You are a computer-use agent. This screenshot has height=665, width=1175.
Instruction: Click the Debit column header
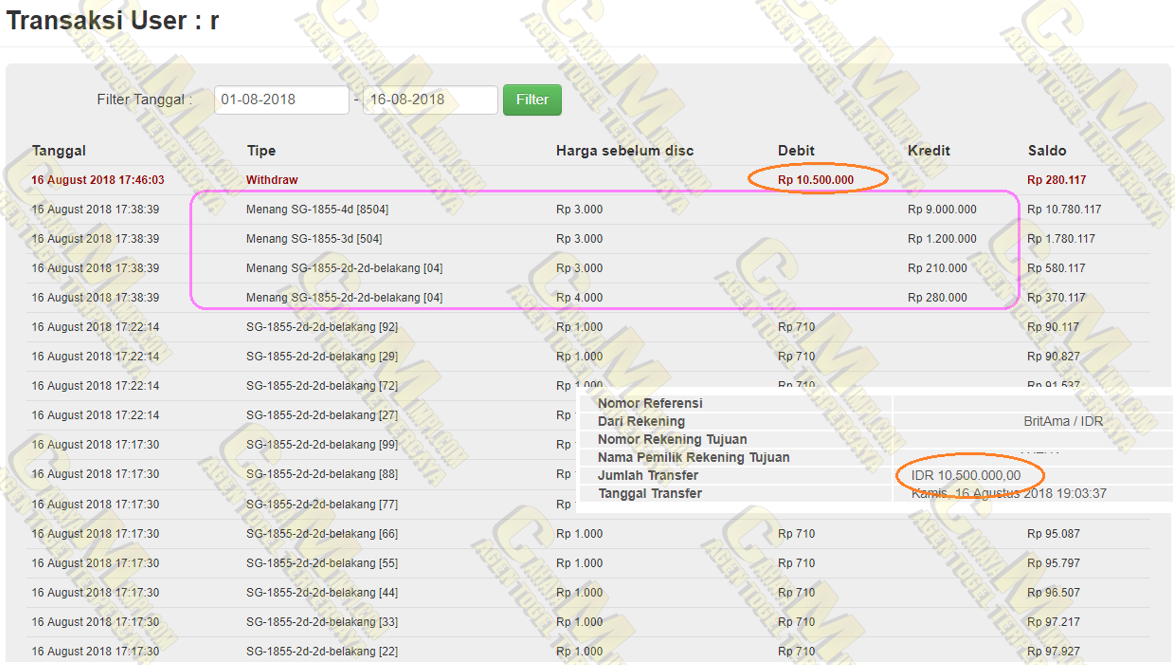[796, 151]
